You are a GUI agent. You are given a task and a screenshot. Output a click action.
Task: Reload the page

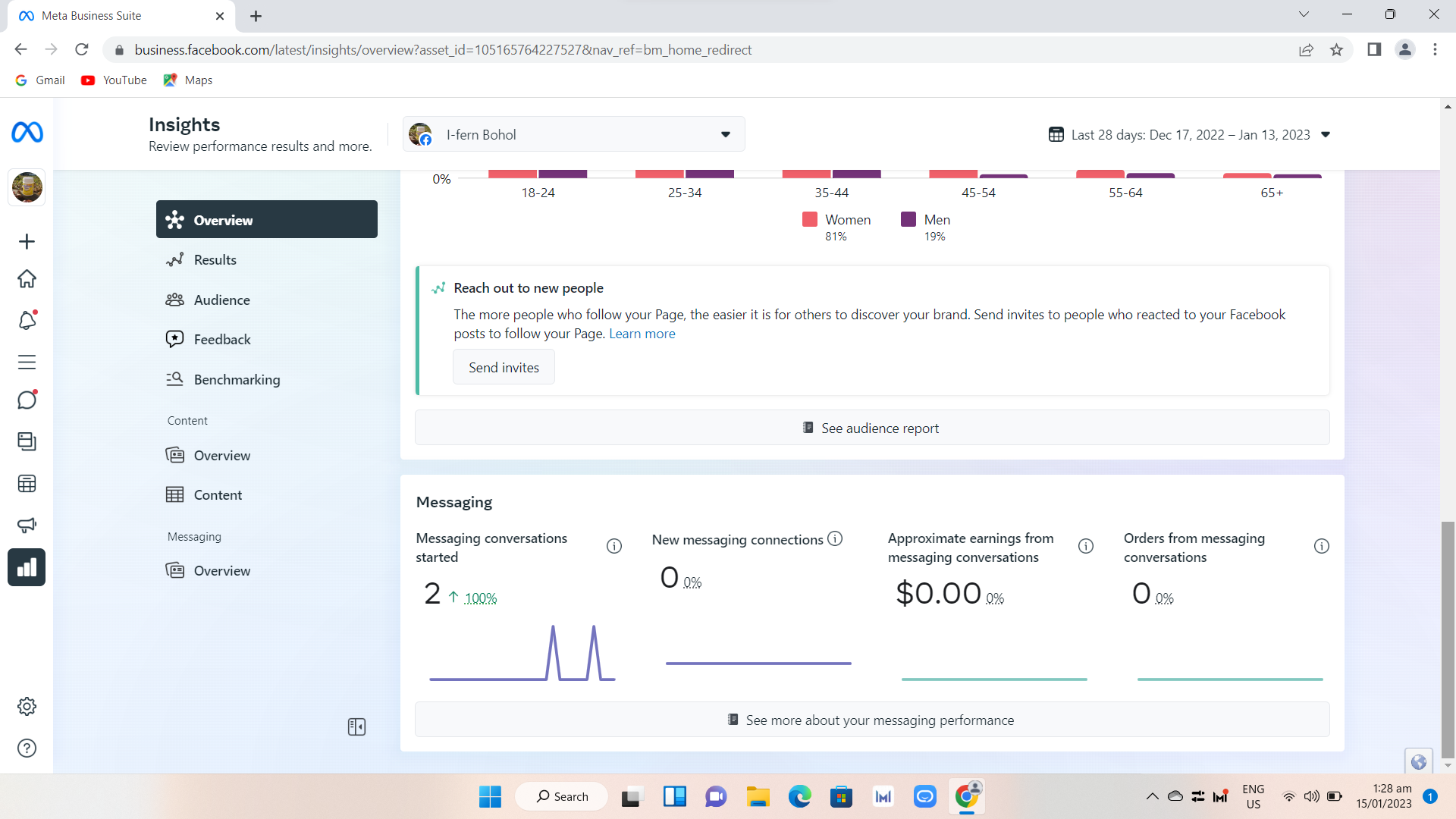(82, 50)
